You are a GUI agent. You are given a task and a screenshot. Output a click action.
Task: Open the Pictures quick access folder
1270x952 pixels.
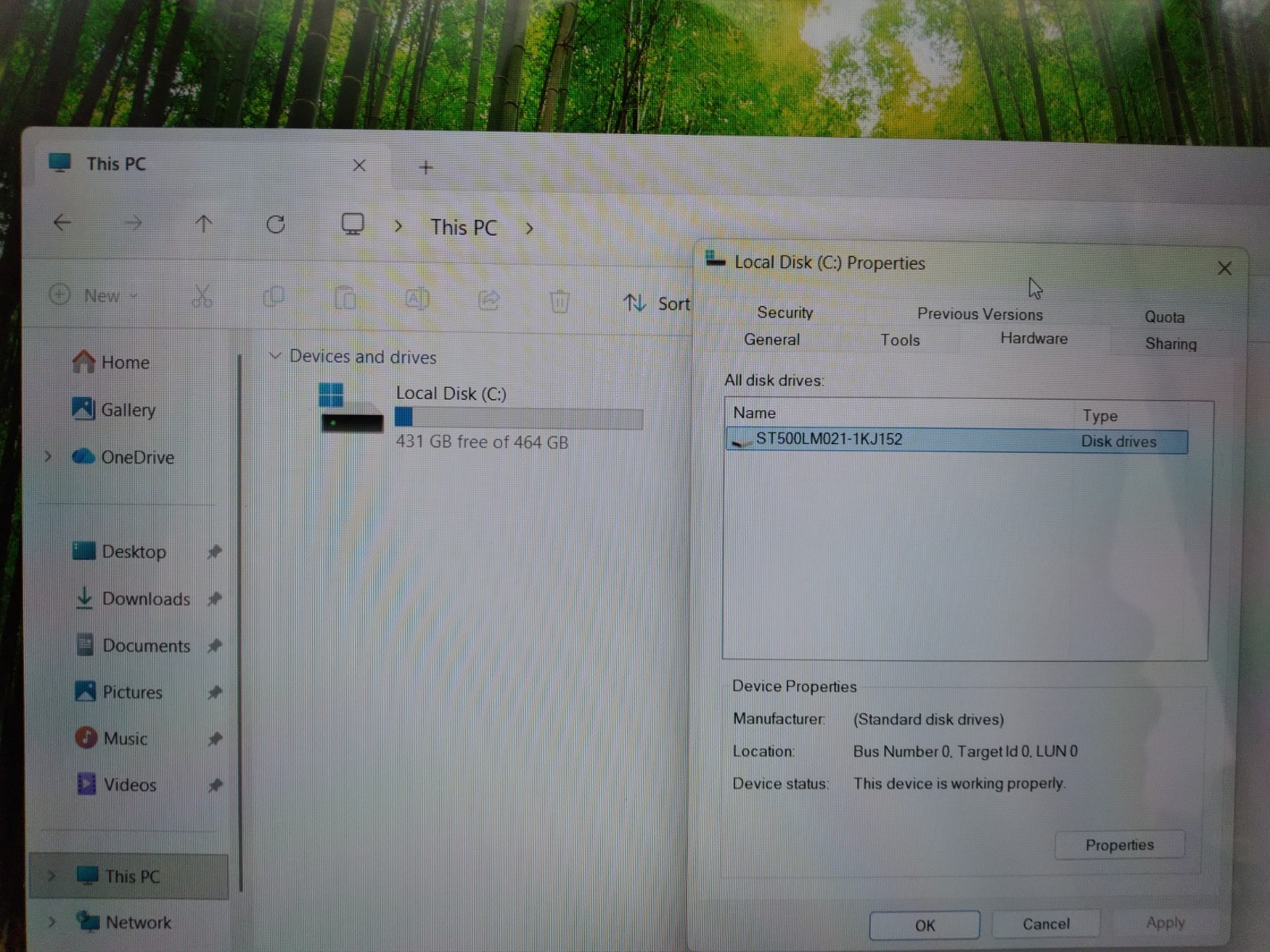[x=118, y=692]
